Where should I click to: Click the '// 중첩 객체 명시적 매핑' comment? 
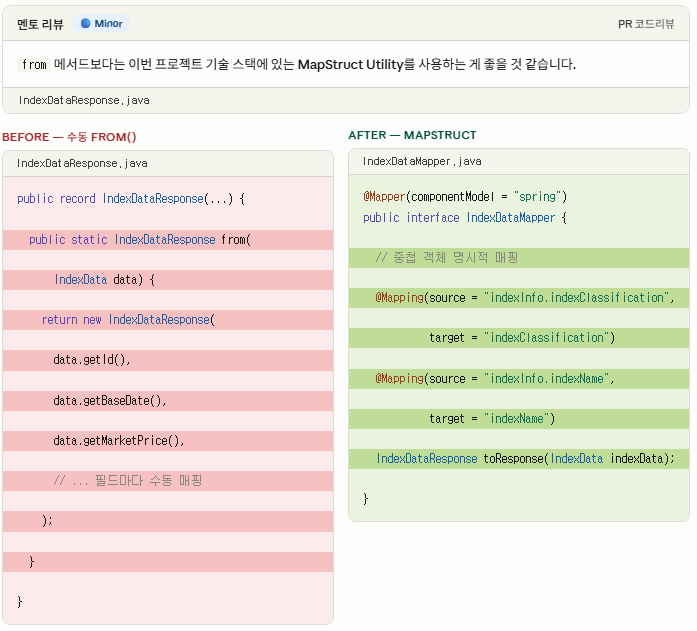tap(519, 258)
